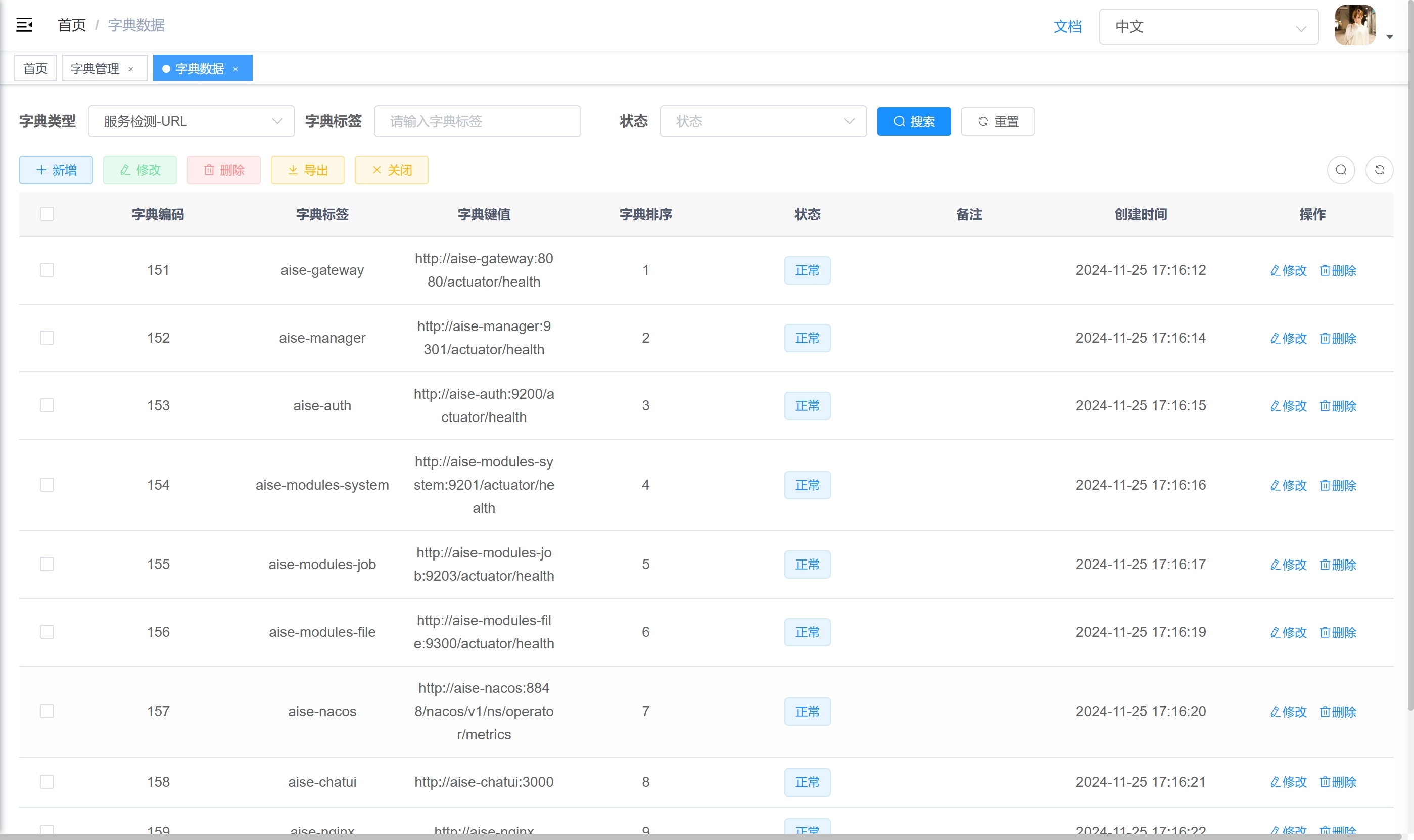This screenshot has width=1414, height=840.
Task: Check the select-all header checkbox
Action: (x=47, y=214)
